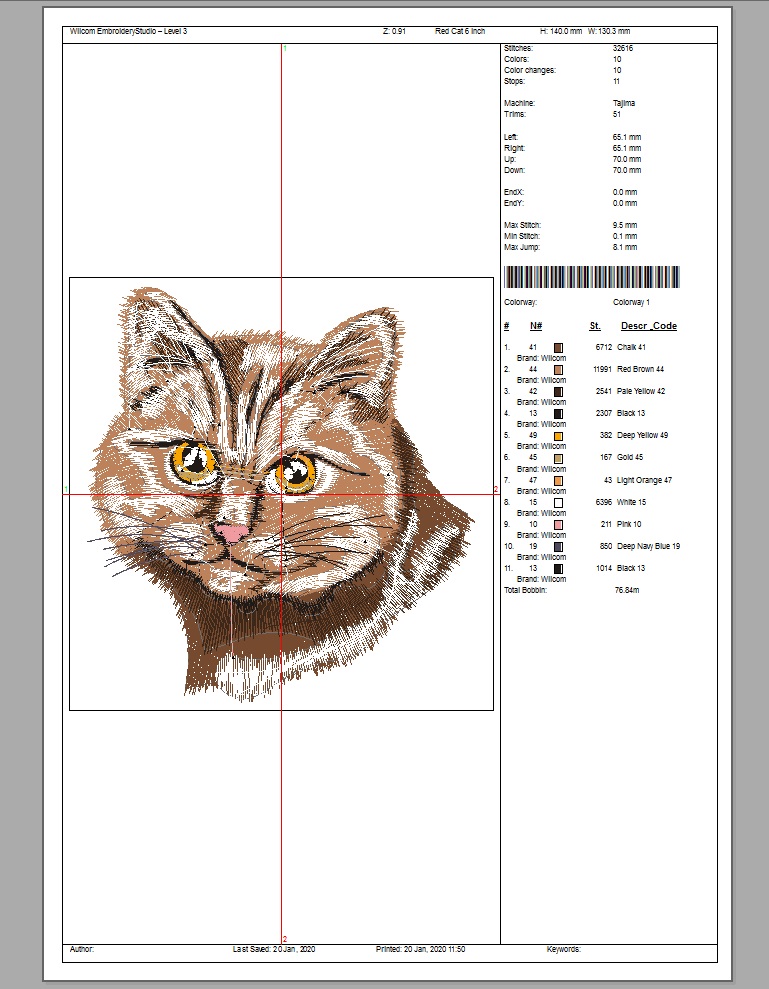The image size is (769, 989).
Task: Click the Tajima machine value
Action: (x=624, y=103)
